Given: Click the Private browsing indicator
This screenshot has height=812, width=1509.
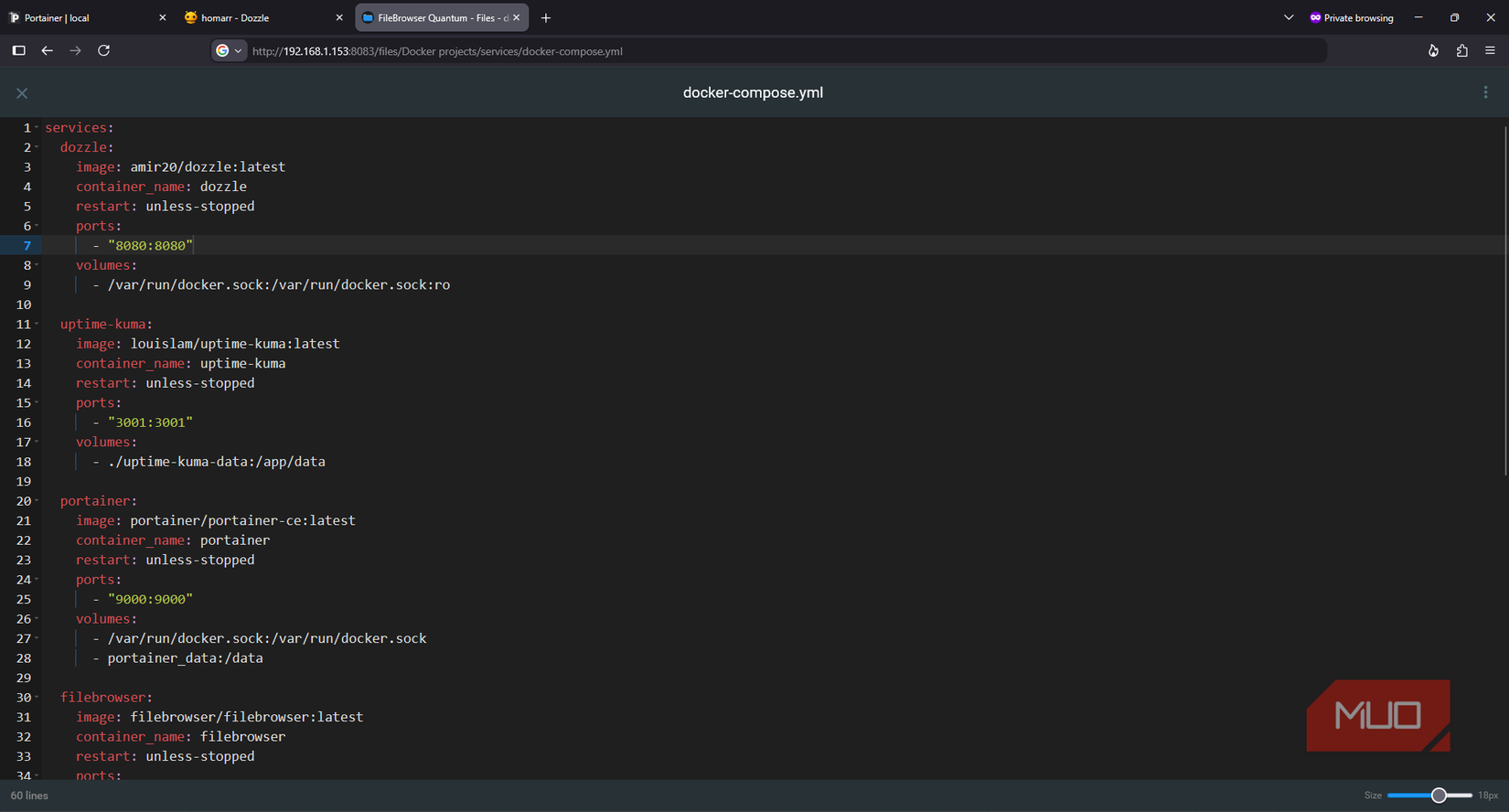Looking at the screenshot, I should tap(1352, 17).
